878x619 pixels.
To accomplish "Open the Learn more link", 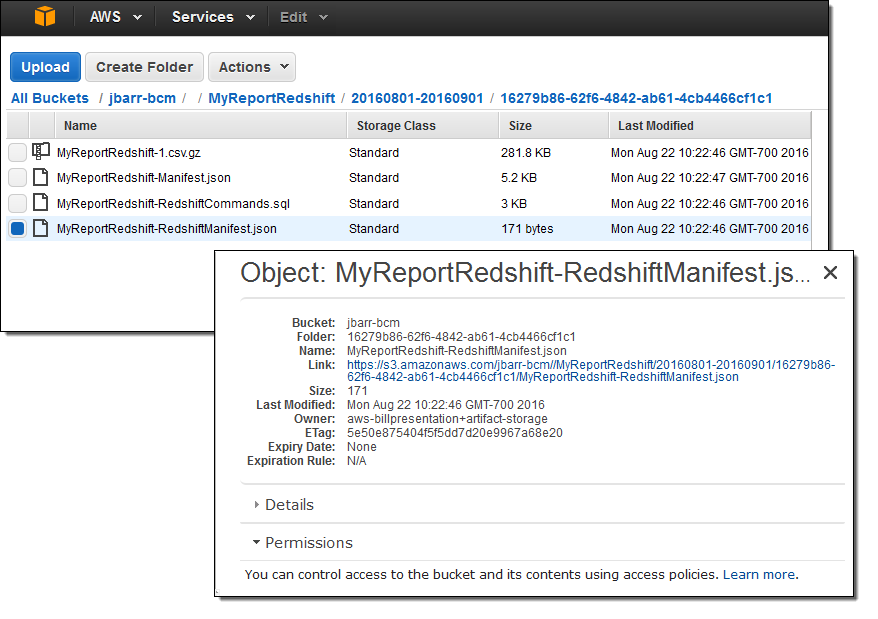I will pyautogui.click(x=759, y=575).
